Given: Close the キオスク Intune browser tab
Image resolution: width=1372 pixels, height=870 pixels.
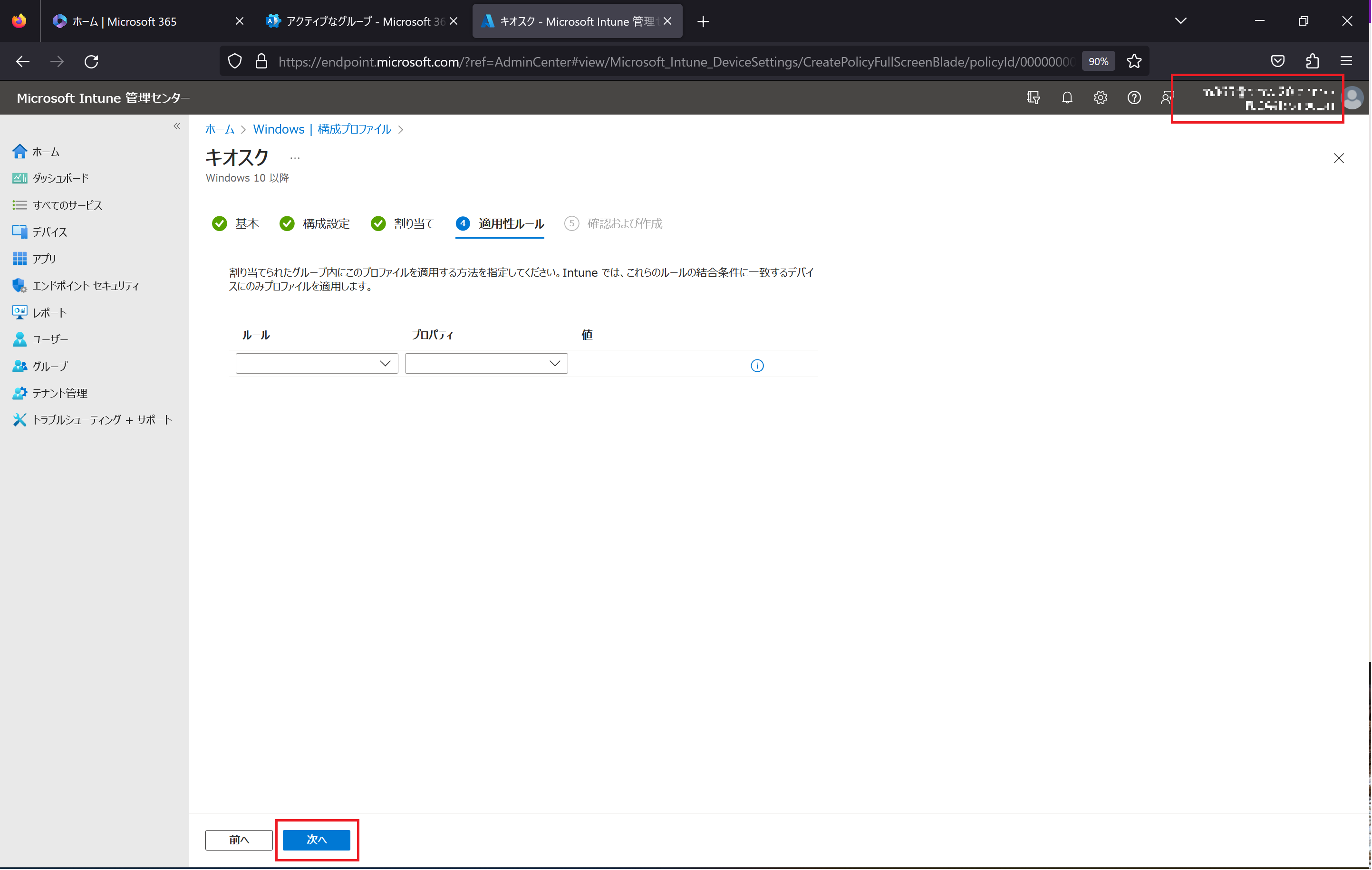Looking at the screenshot, I should (x=668, y=21).
